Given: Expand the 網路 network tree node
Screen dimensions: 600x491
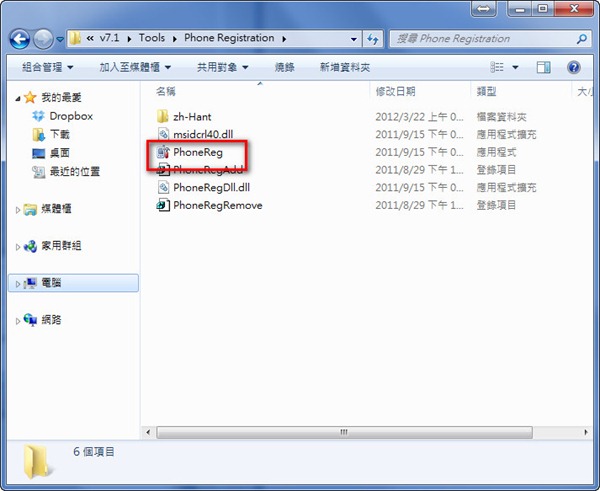Looking at the screenshot, I should coord(18,321).
